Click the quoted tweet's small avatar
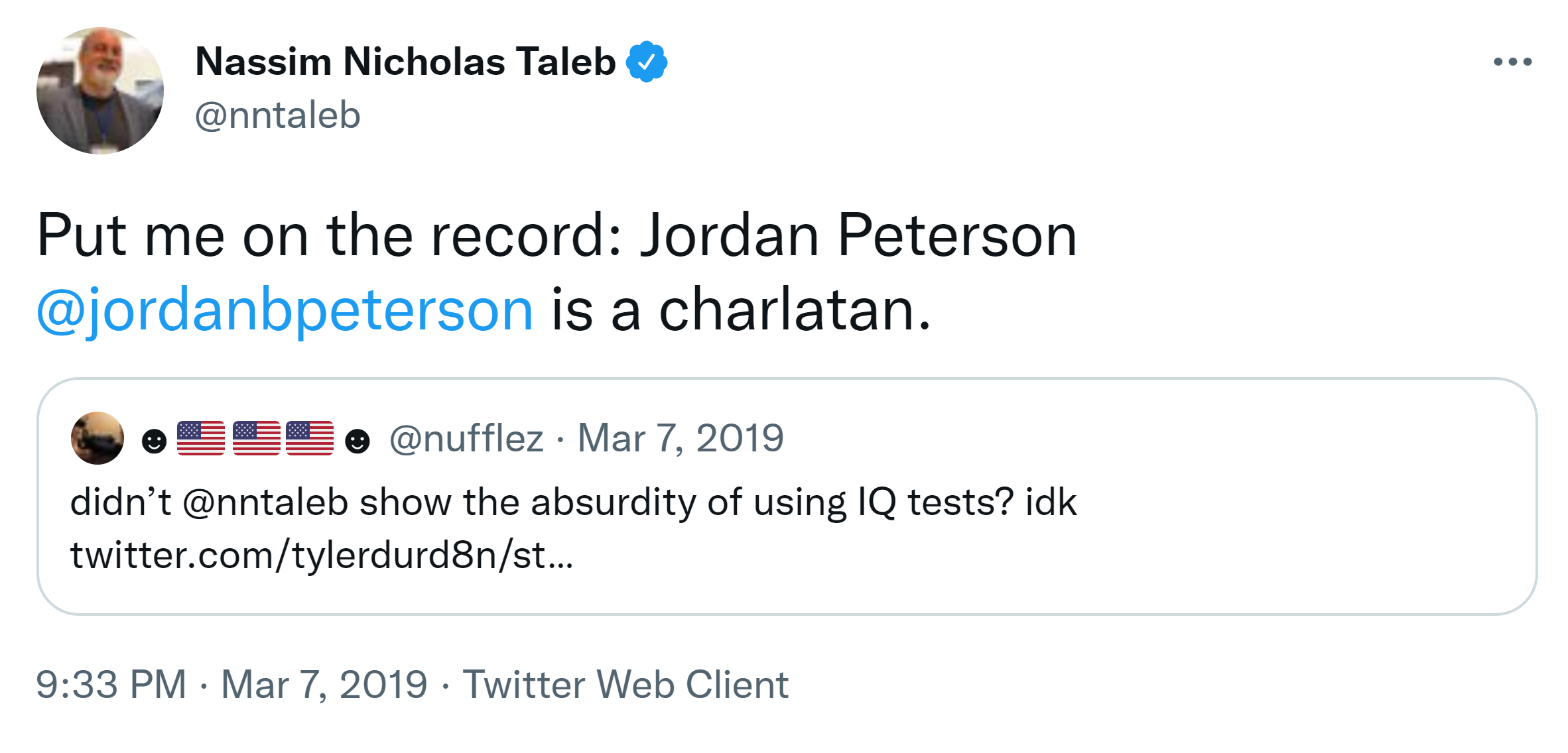This screenshot has width=1568, height=753. pos(98,438)
